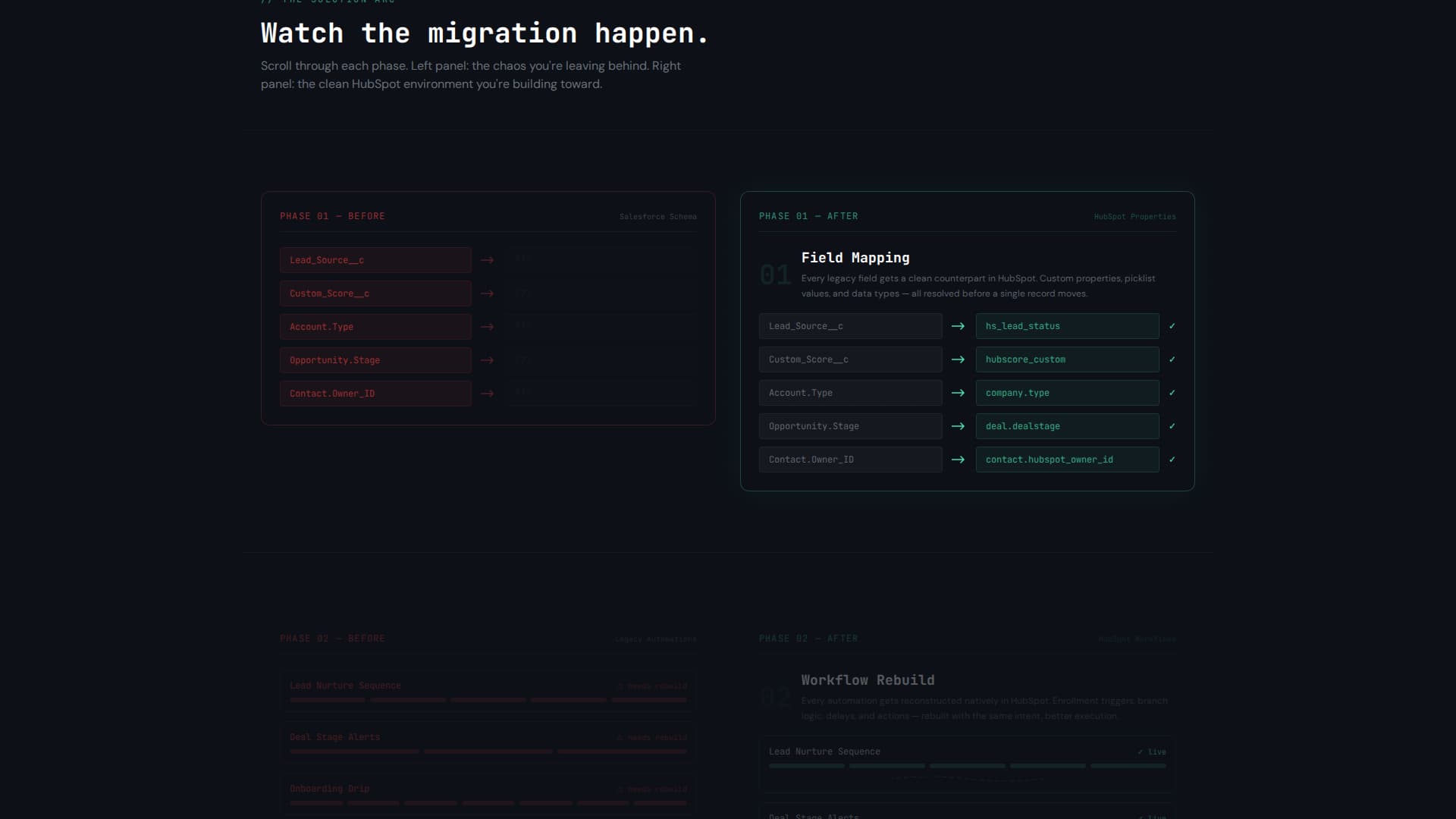1456x819 pixels.
Task: Click the 'Field Mapping' heading
Action: pos(855,258)
